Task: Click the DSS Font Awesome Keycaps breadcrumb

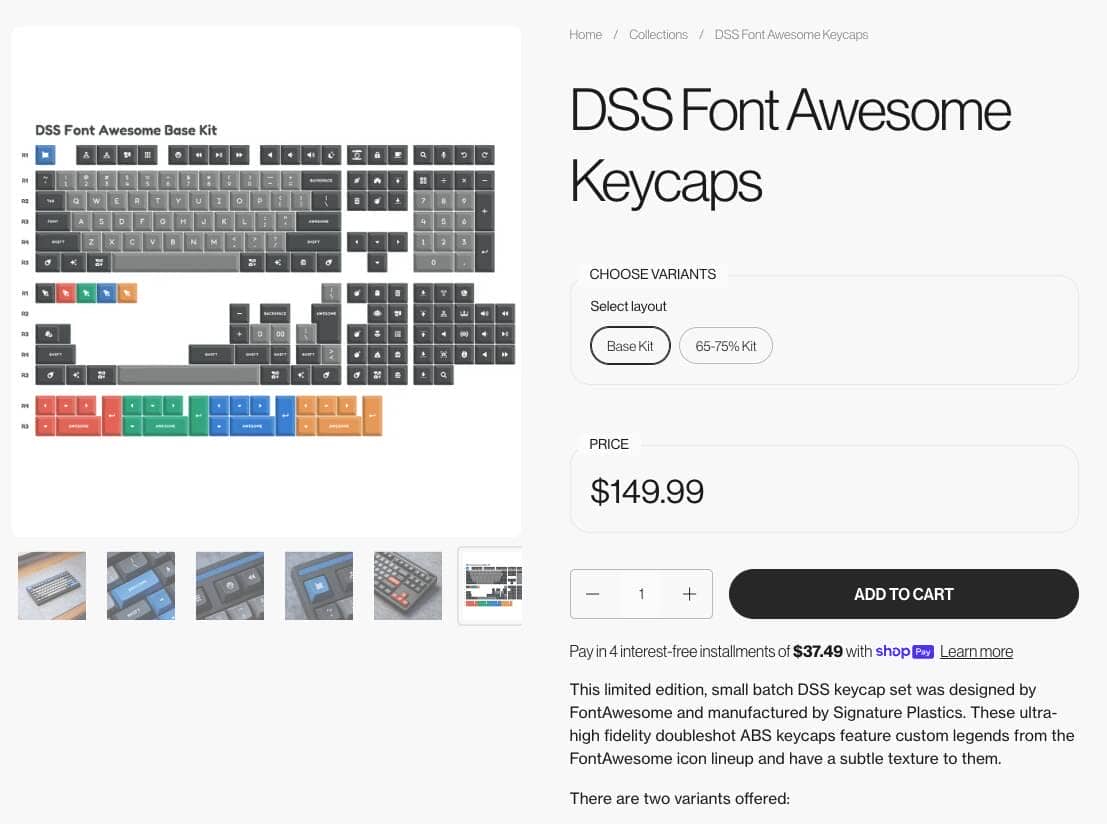Action: coord(791,35)
